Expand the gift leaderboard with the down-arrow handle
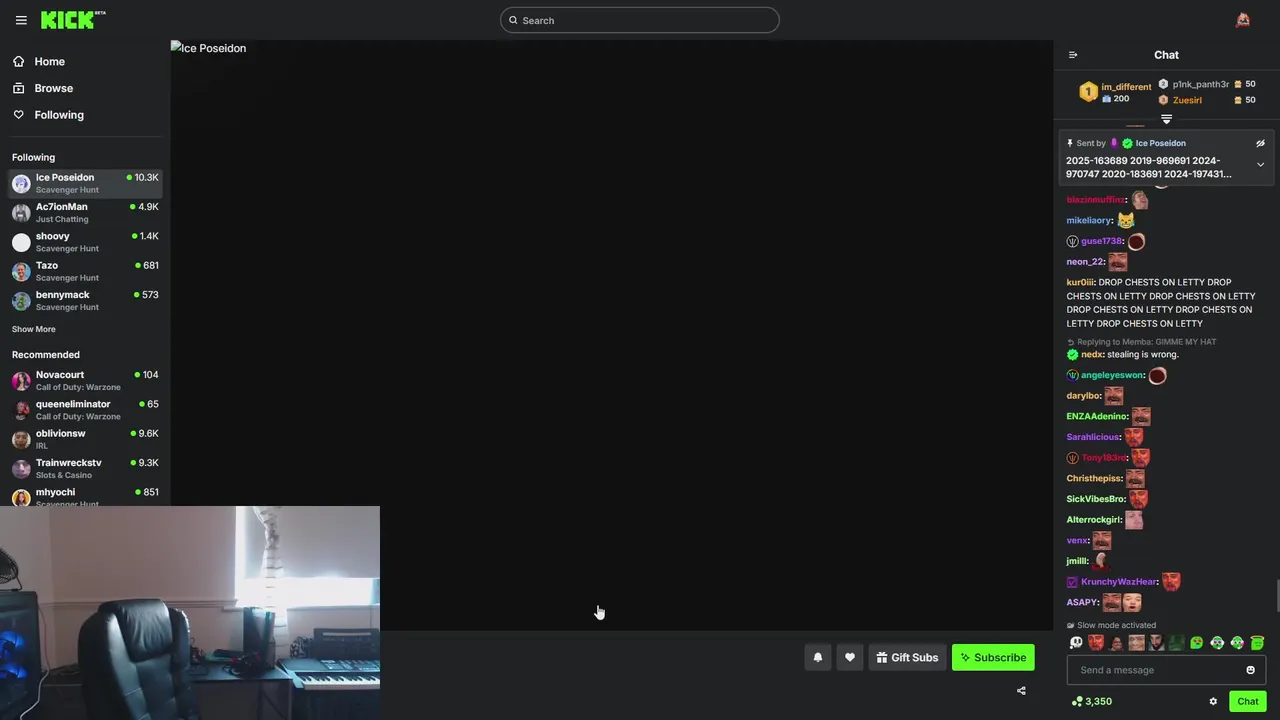This screenshot has width=1280, height=720. coord(1166,119)
